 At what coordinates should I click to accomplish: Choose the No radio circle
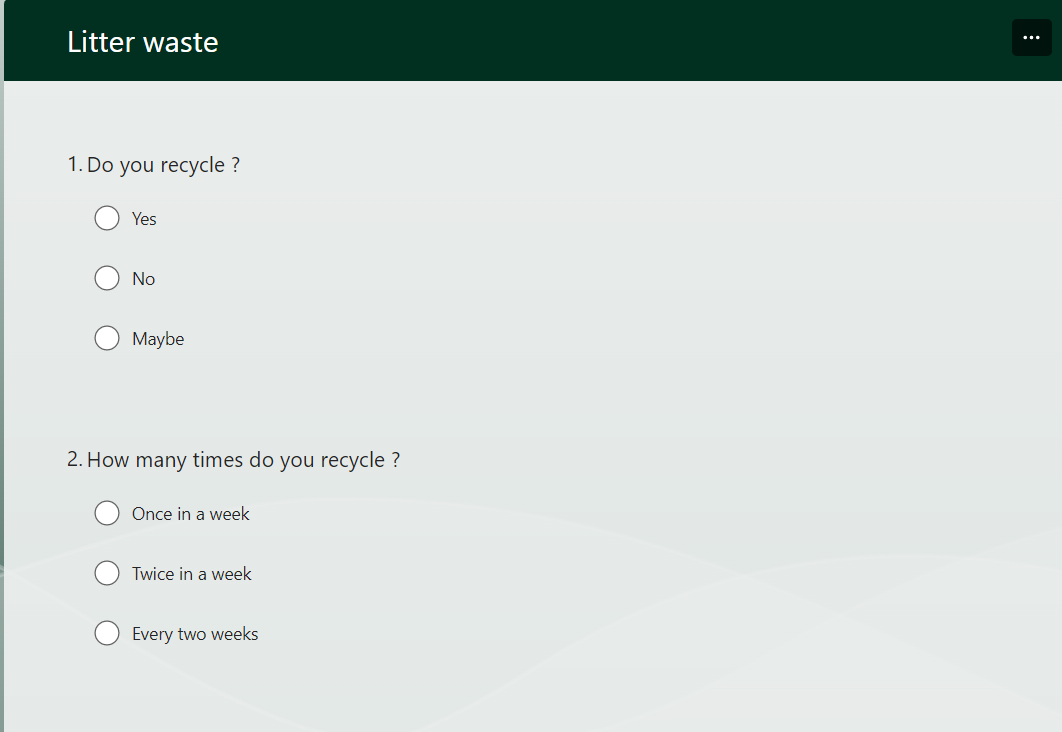pos(107,278)
